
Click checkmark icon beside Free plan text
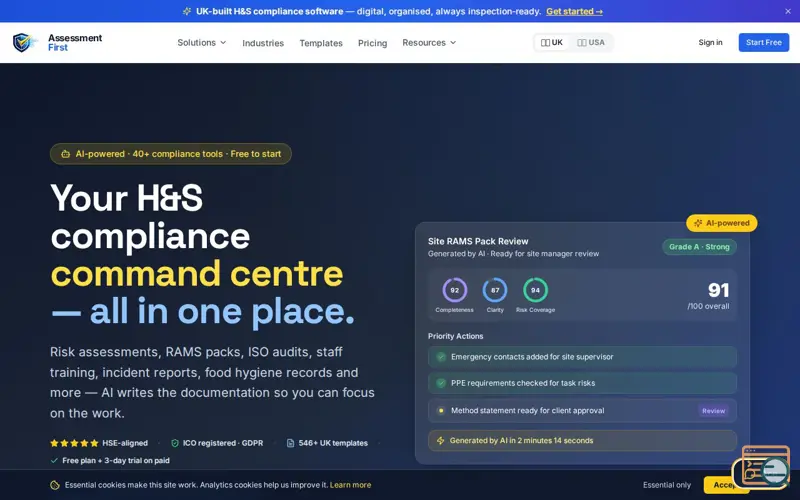(54, 460)
